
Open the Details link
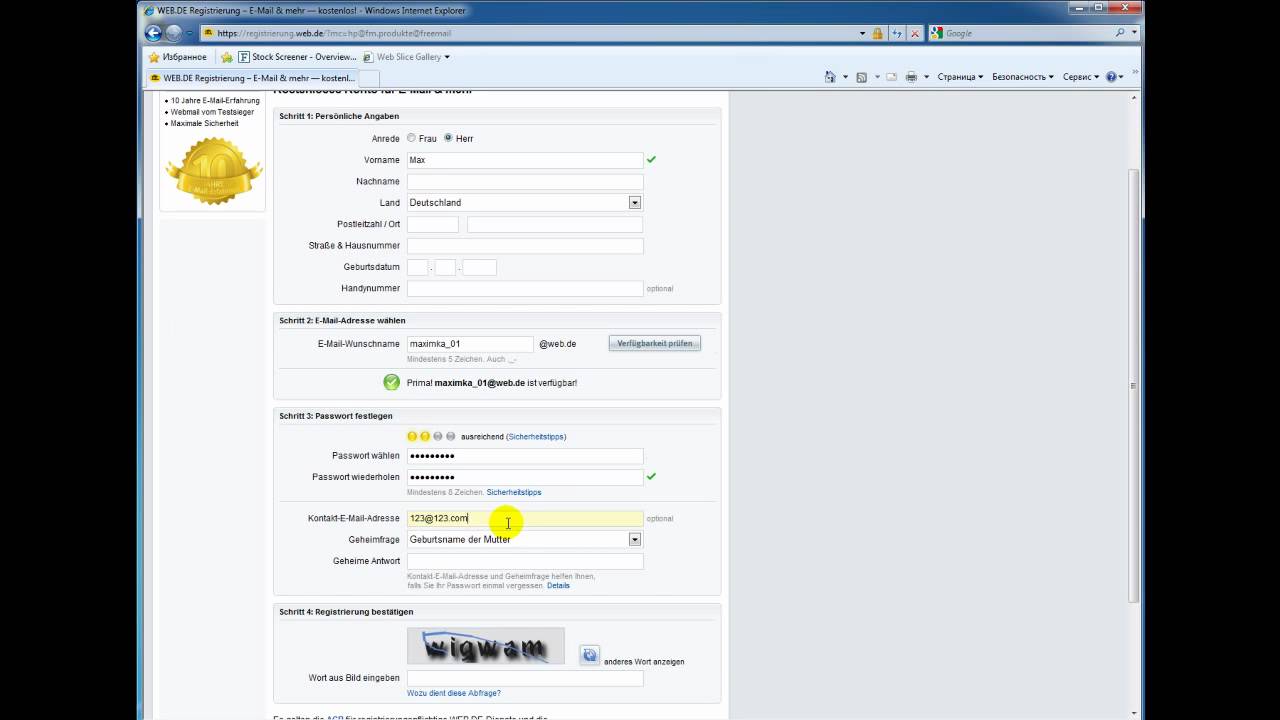pos(558,586)
